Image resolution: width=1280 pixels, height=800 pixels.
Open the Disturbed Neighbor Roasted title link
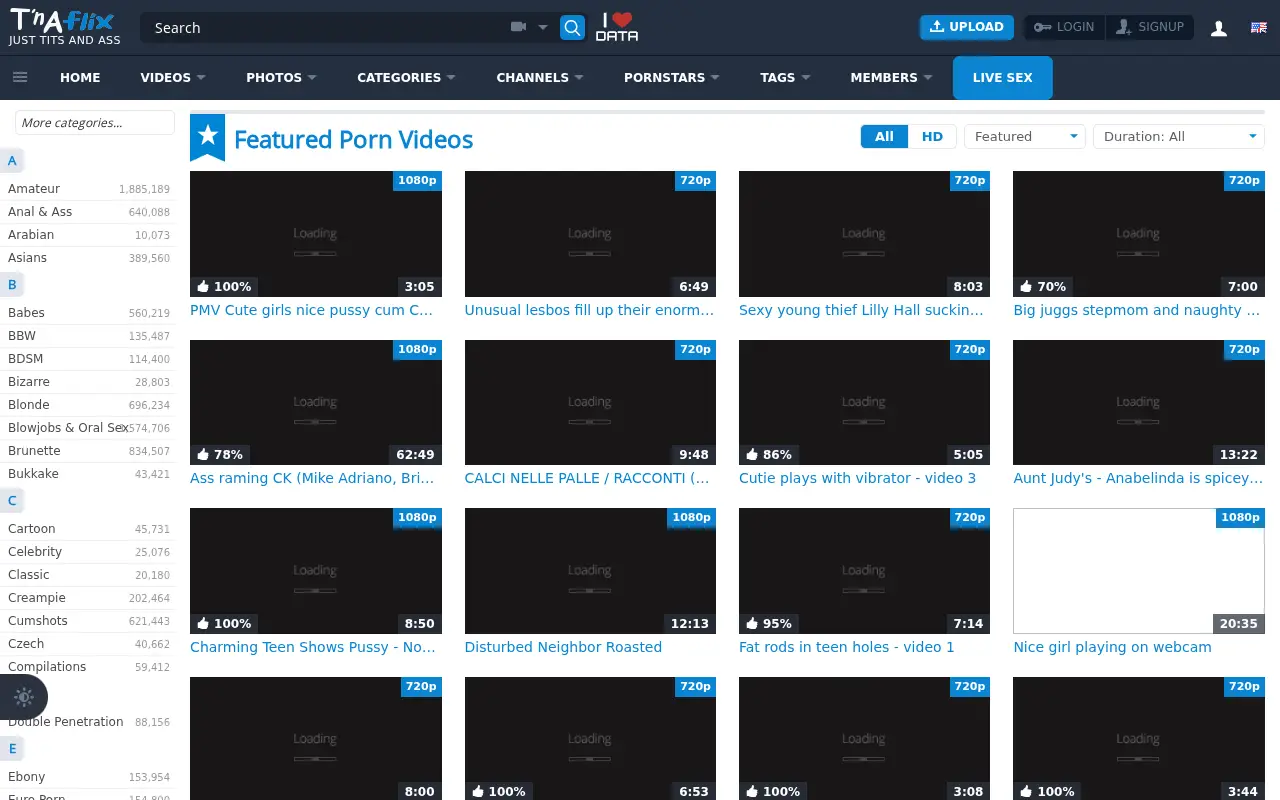click(x=563, y=647)
